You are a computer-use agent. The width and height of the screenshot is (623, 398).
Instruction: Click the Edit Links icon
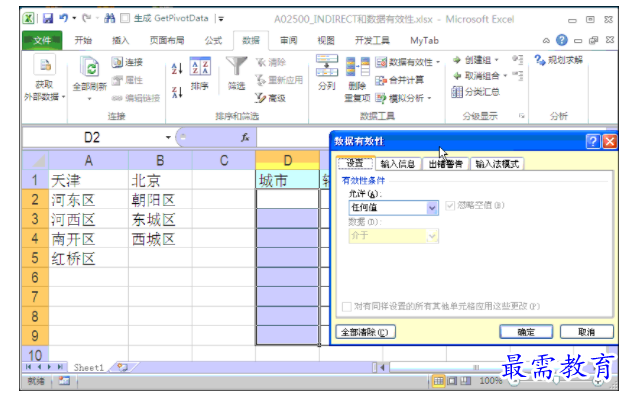[117, 98]
